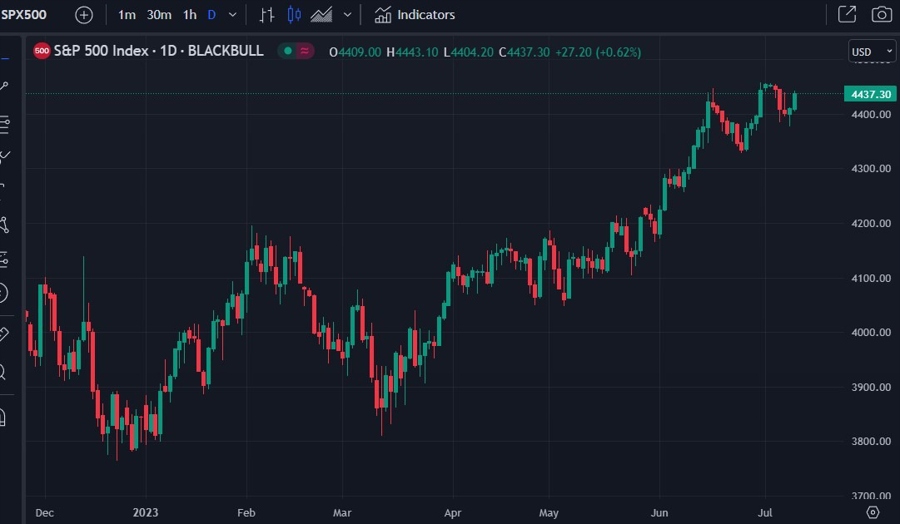Click the change value +27.20 (+0.62%)
The width and height of the screenshot is (900, 524).
coord(598,52)
